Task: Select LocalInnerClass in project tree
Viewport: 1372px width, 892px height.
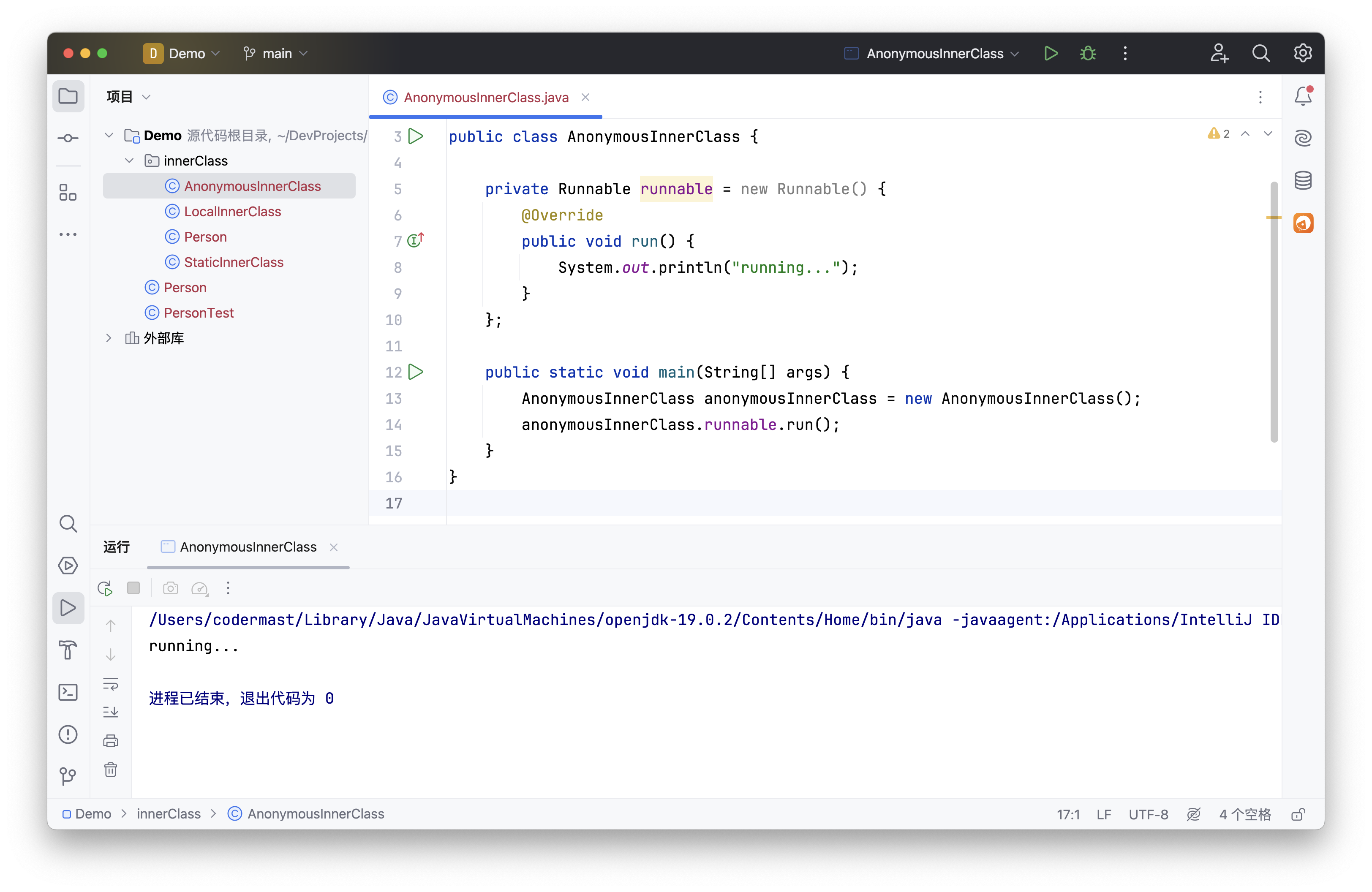Action: coord(232,212)
